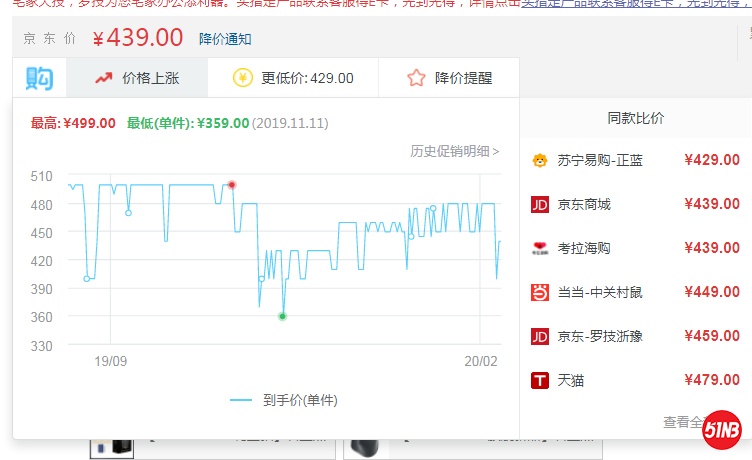Click the 最低(单件):¥359.00 lowest price label
Image resolution: width=752 pixels, height=460 pixels.
[x=188, y=123]
